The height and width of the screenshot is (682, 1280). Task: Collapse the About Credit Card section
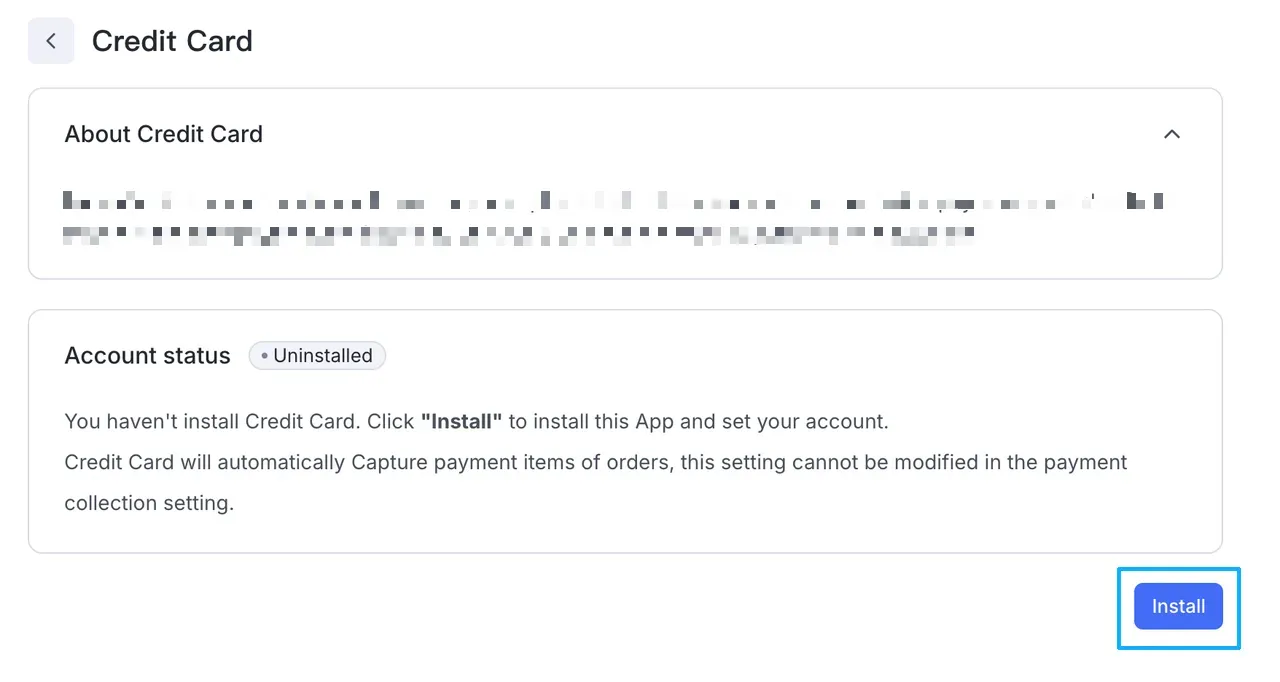tap(1172, 134)
